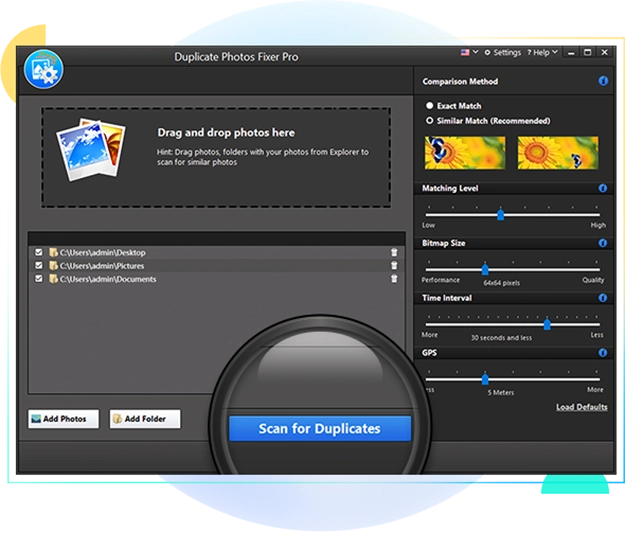Minimize the Duplicate Photos Fixer Pro window
625x539 pixels.
pyautogui.click(x=571, y=53)
